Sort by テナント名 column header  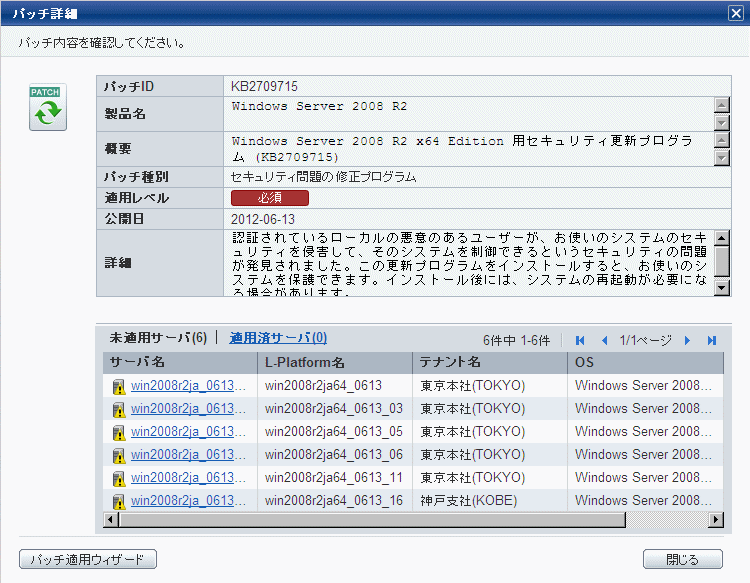[490, 363]
